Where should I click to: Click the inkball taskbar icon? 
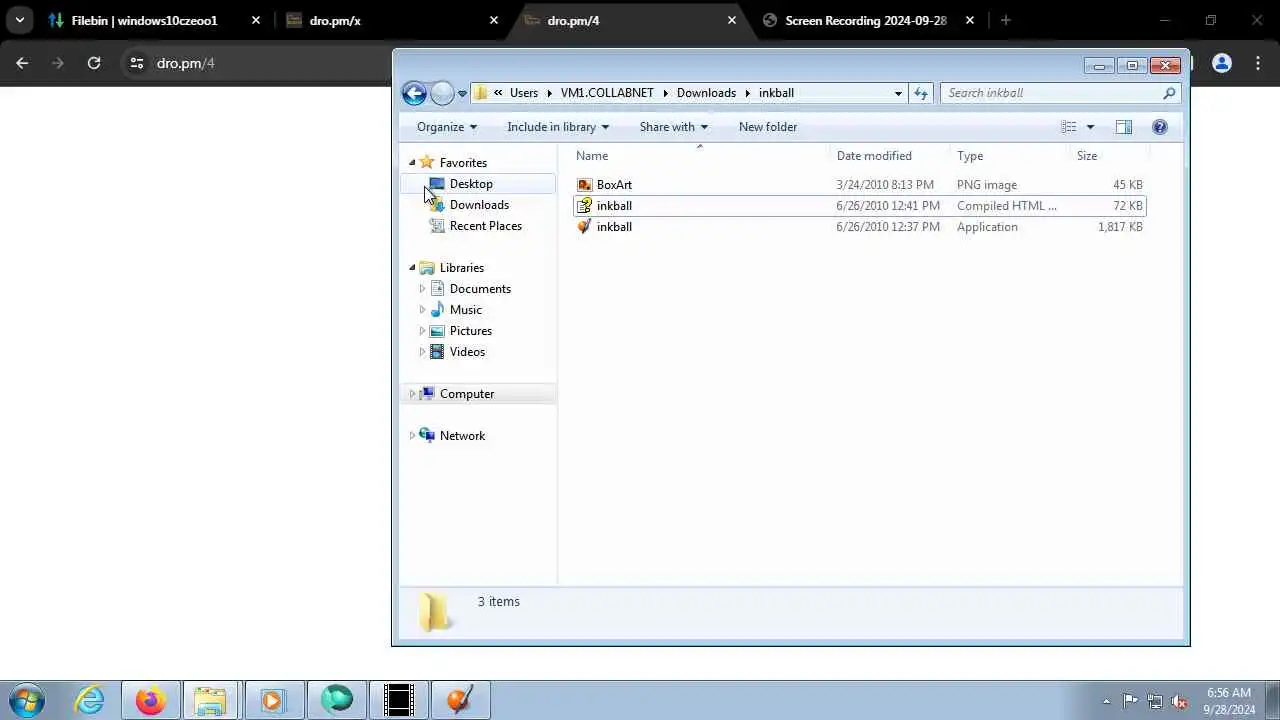(x=461, y=700)
